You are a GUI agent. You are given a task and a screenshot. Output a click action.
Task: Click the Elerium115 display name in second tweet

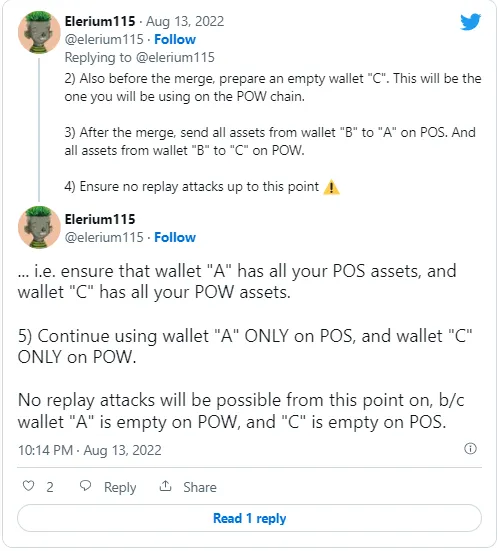100,219
